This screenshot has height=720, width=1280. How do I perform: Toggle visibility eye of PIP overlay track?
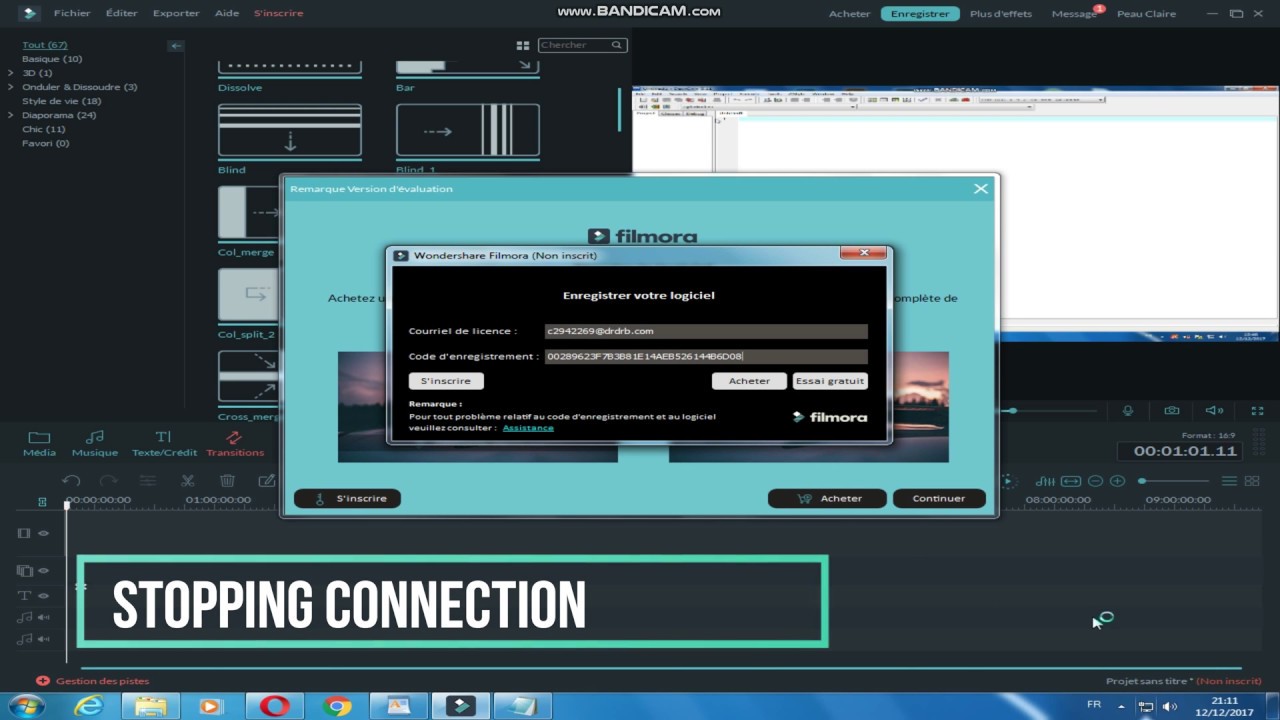(43, 571)
